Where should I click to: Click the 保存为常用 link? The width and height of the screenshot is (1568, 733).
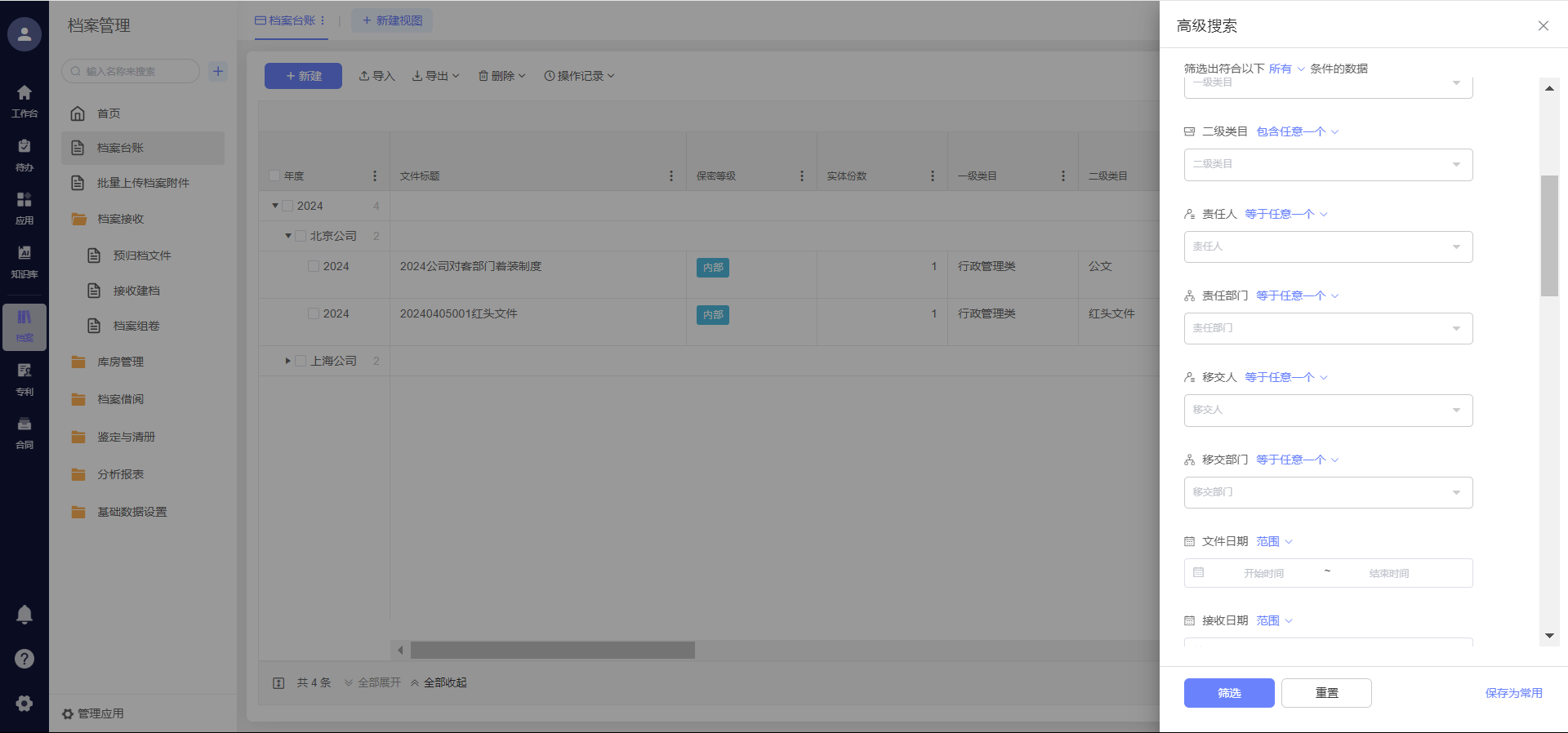[1513, 693]
